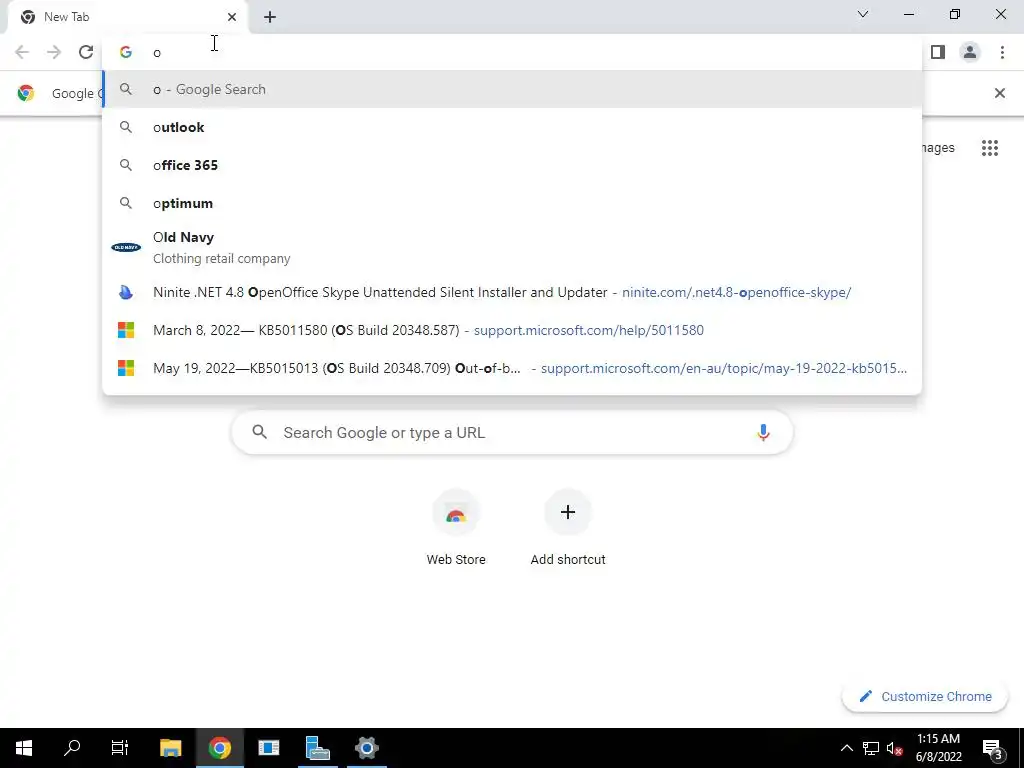Screen dimensions: 1024x768
Task: Click the network tray icon
Action: [x=871, y=748]
